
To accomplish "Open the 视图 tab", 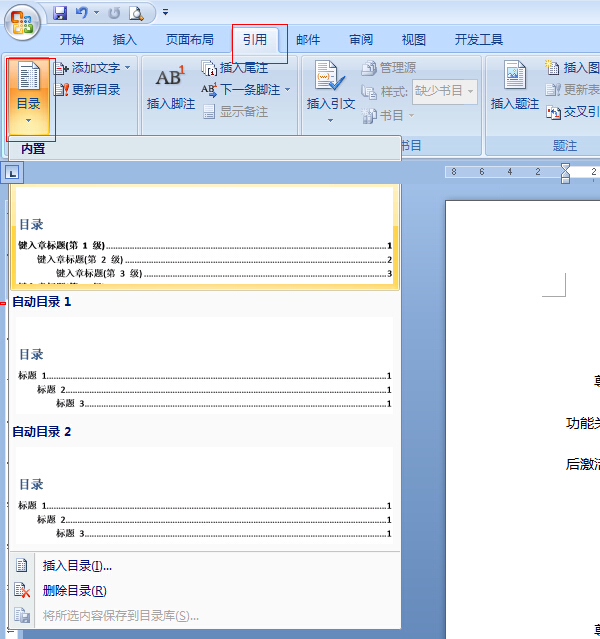I will coord(414,40).
